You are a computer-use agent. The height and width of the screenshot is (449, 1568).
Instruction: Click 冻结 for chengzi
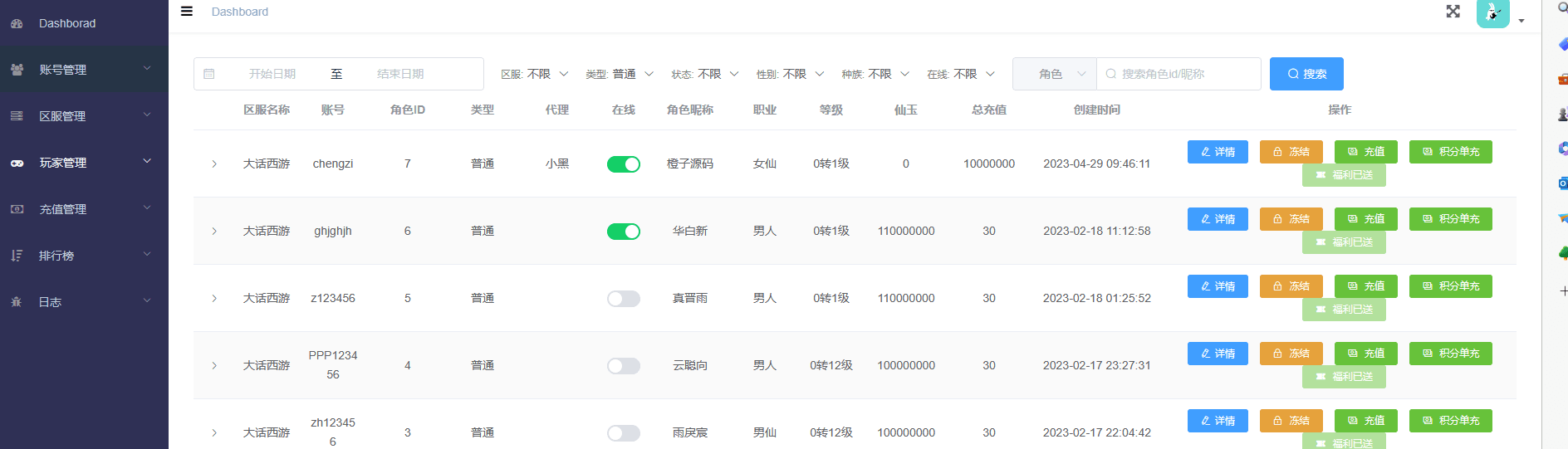[x=1291, y=152]
